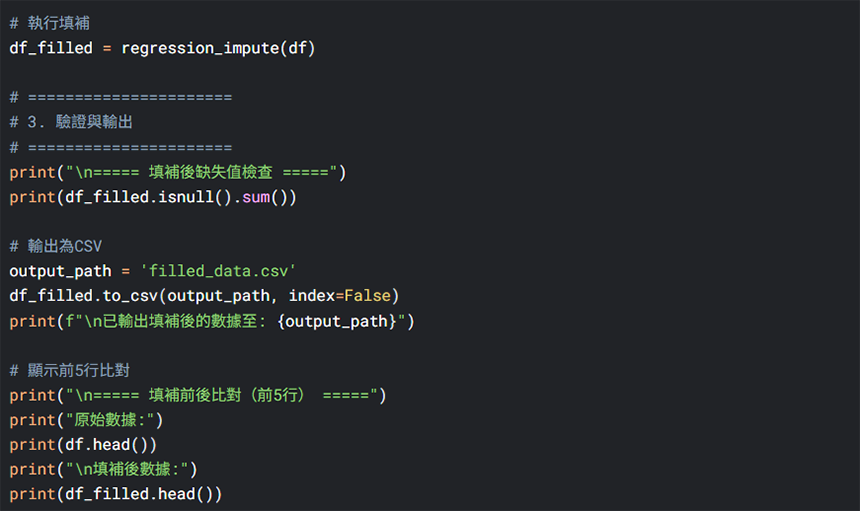This screenshot has width=860, height=511.
Task: Click the to_csv method call
Action: [x=130, y=296]
